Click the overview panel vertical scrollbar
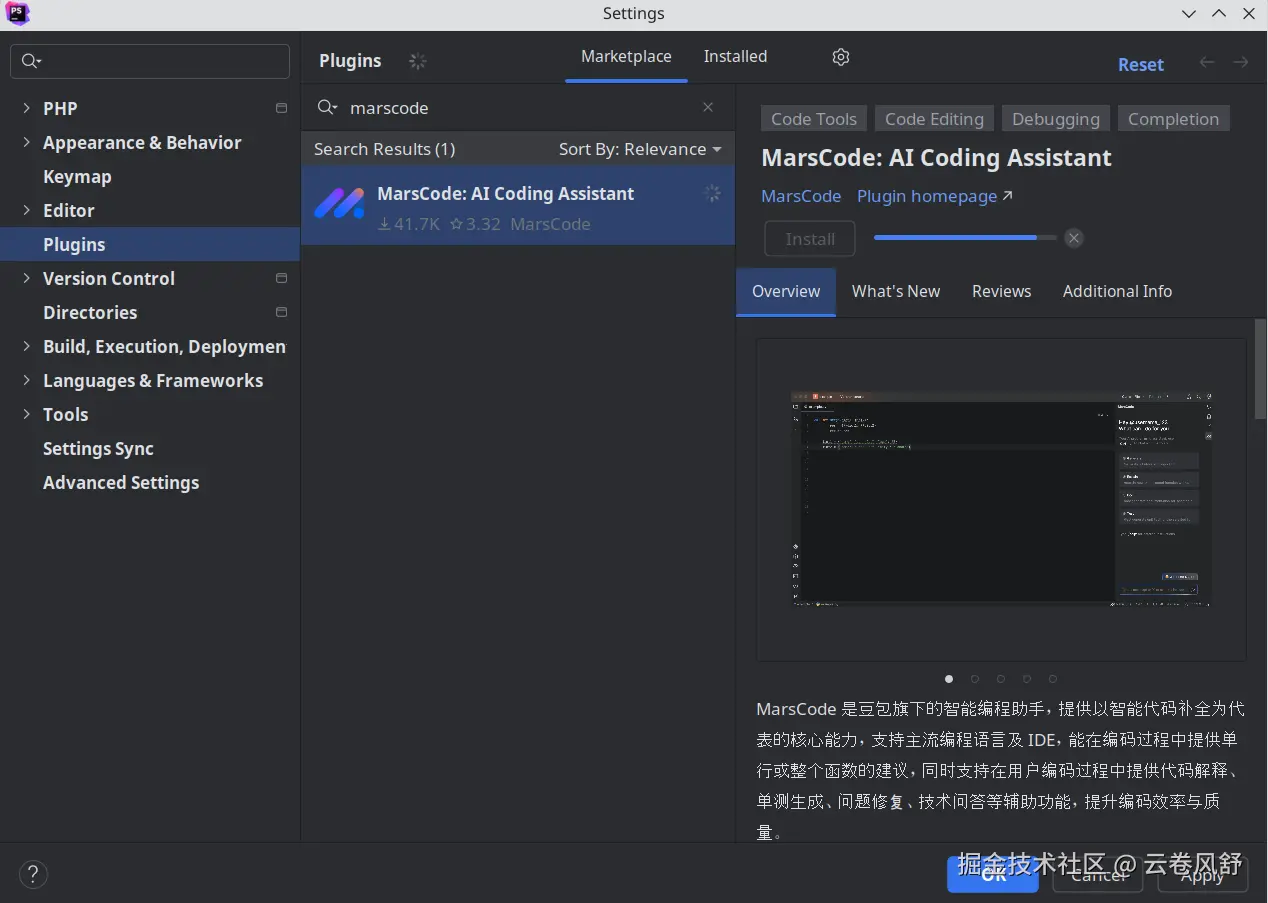 [x=1260, y=369]
